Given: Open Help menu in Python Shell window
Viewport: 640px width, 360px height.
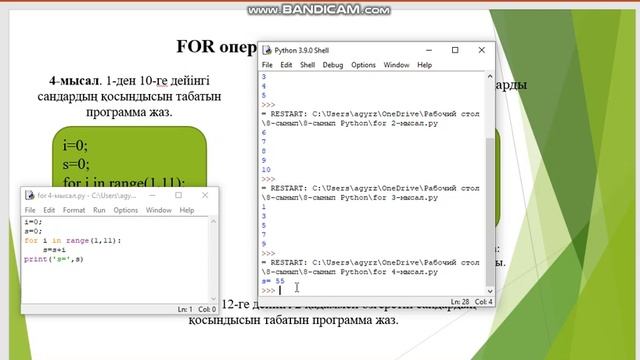Looking at the screenshot, I should [424, 65].
